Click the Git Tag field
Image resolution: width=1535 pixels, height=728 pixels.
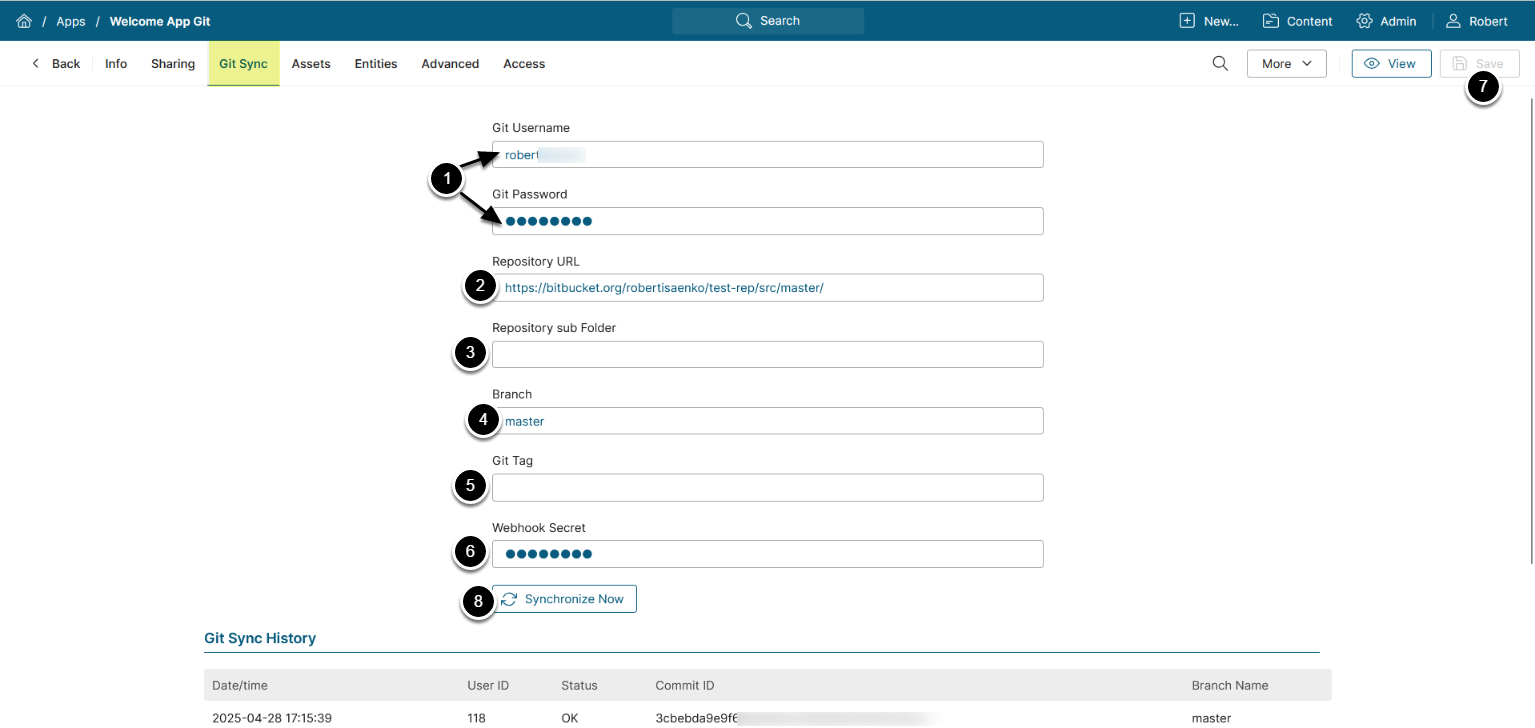[768, 487]
